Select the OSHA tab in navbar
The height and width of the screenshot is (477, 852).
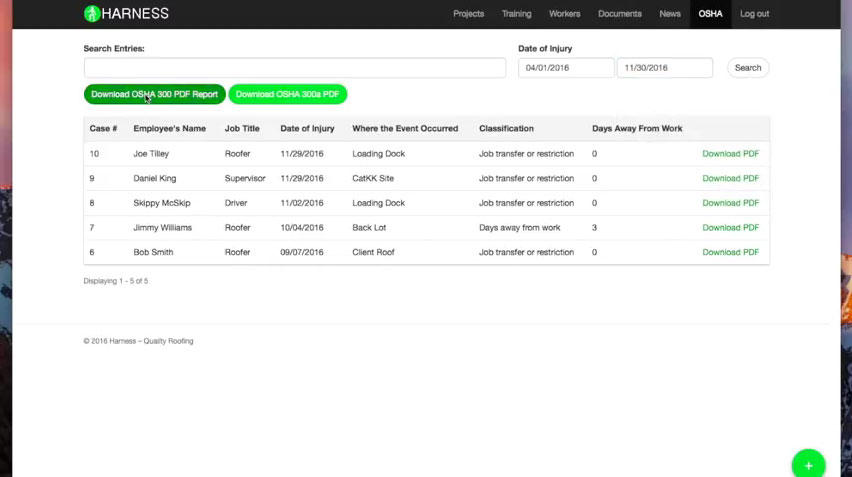click(x=710, y=14)
